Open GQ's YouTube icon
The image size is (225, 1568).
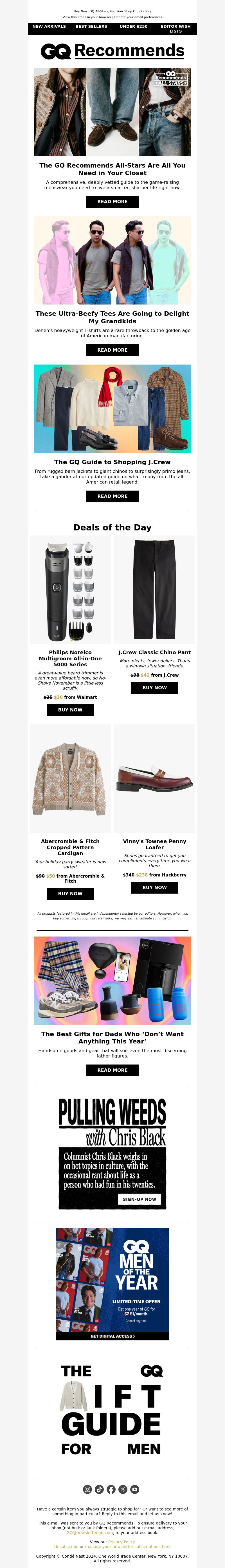coord(135,1489)
